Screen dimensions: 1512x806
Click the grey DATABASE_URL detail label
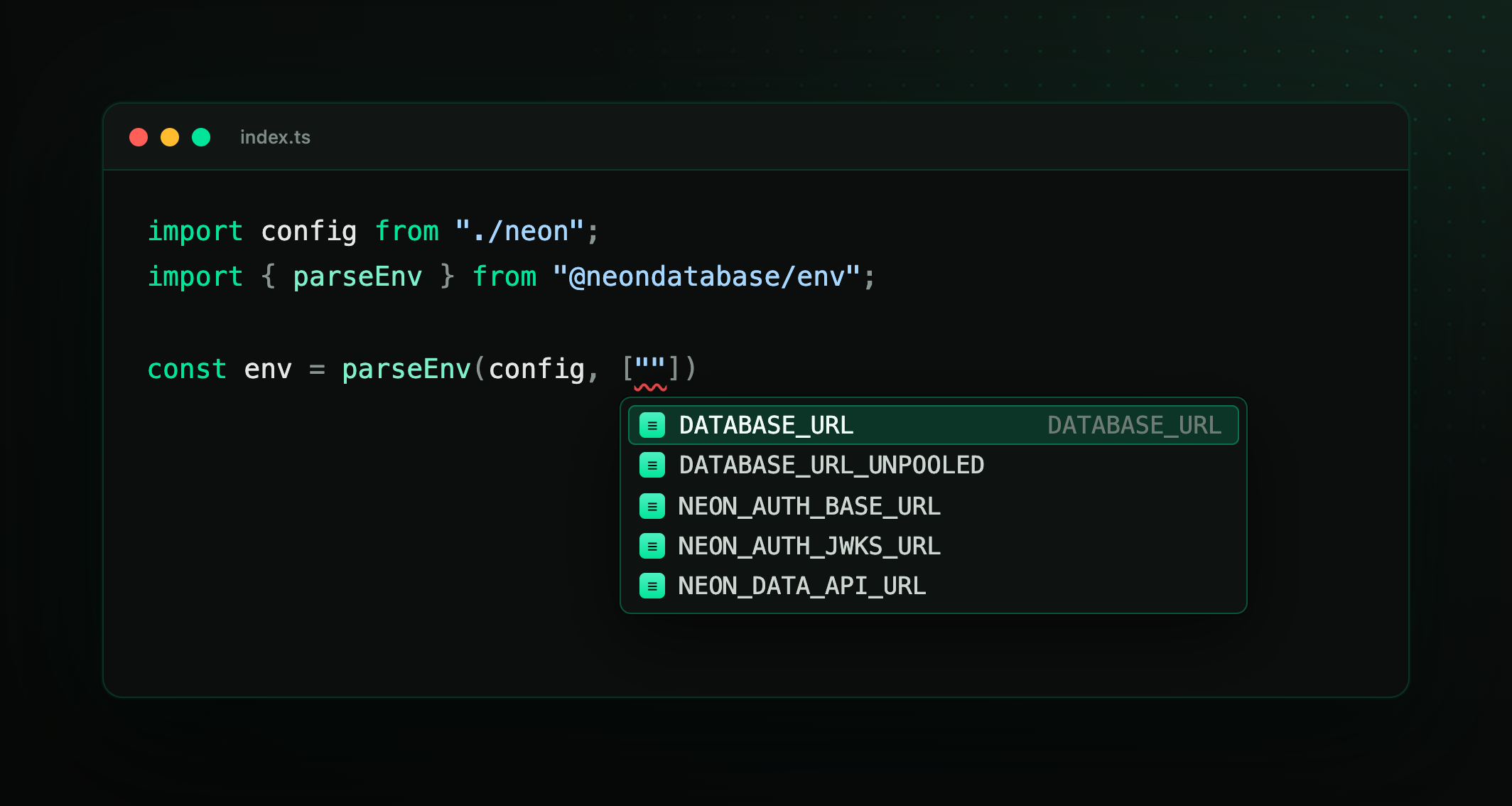pyautogui.click(x=1135, y=425)
